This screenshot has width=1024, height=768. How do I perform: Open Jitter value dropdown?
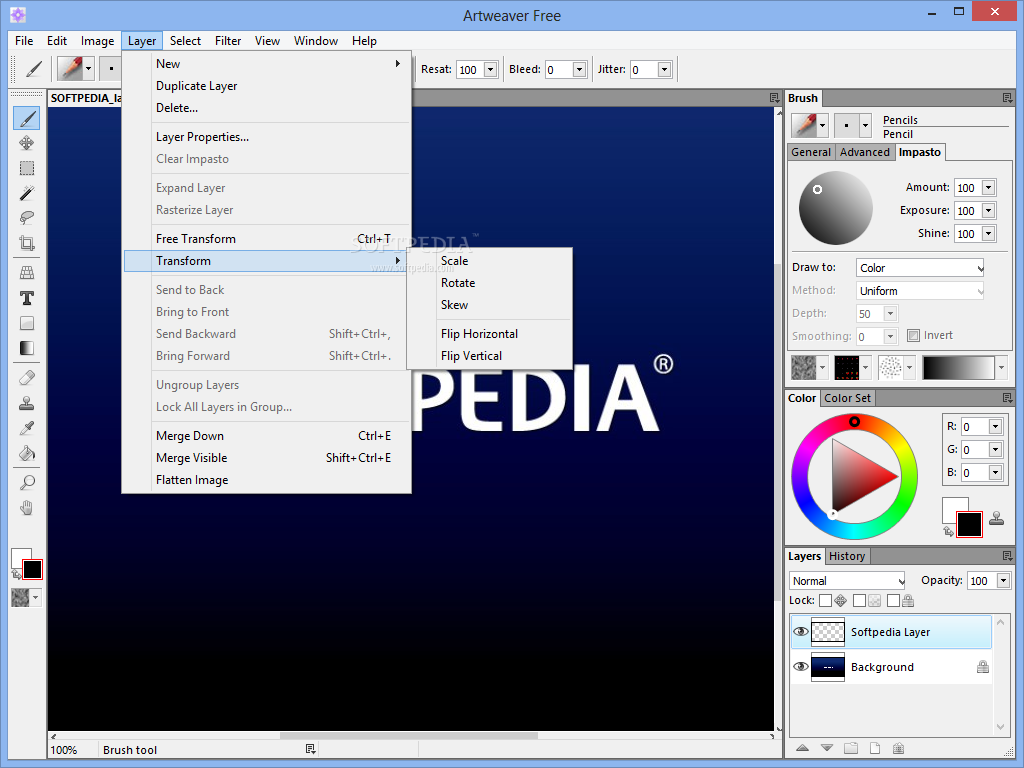[664, 69]
